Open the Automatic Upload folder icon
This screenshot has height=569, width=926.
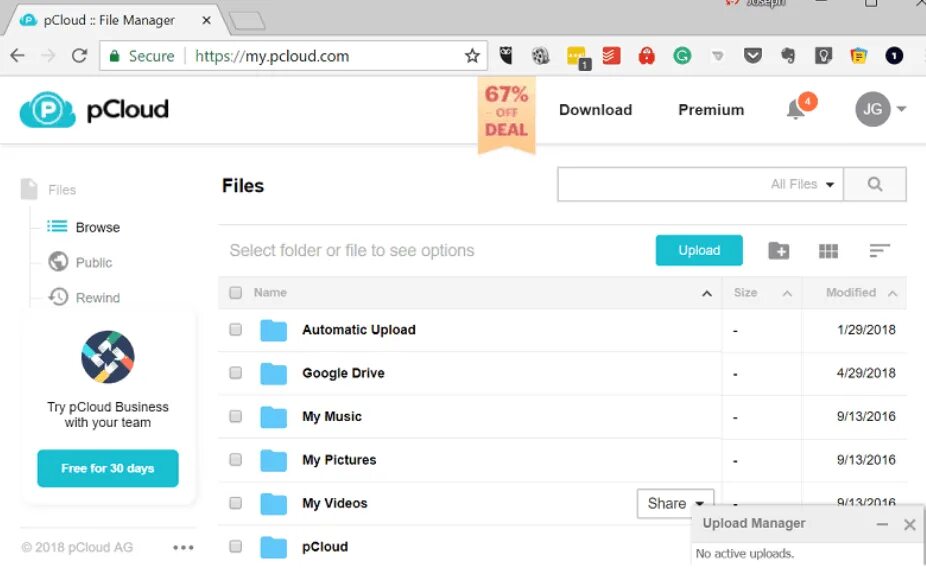click(x=273, y=330)
